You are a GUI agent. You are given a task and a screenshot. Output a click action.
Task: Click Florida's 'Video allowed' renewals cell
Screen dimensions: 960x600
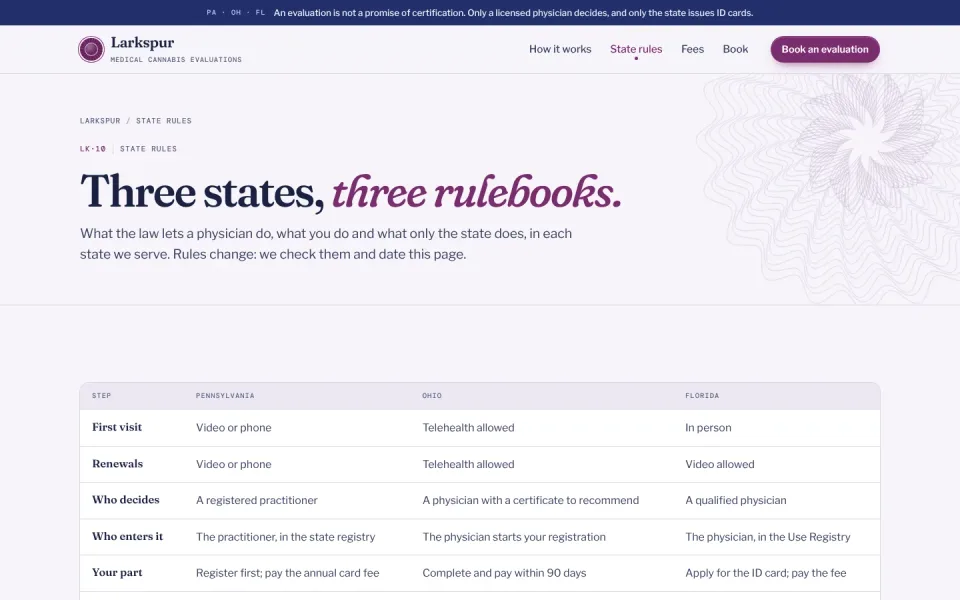[x=719, y=464]
